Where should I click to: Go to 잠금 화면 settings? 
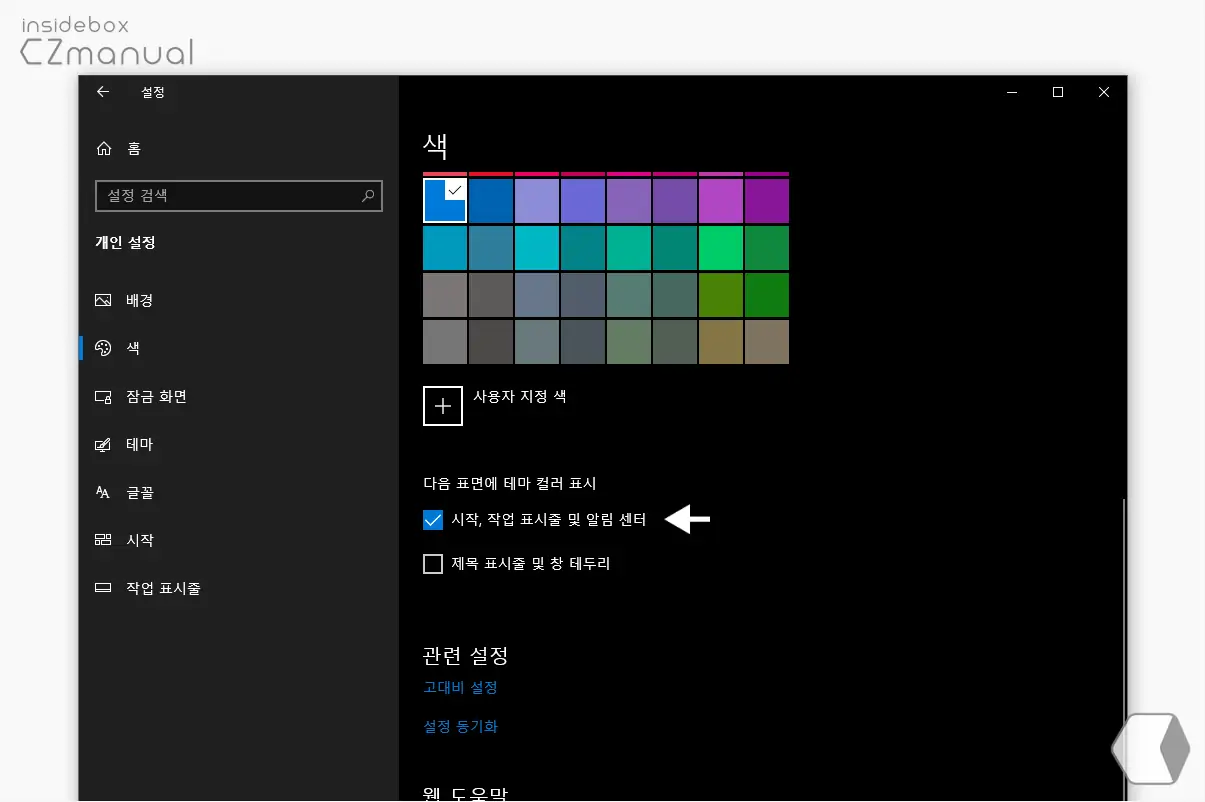pyautogui.click(x=238, y=397)
